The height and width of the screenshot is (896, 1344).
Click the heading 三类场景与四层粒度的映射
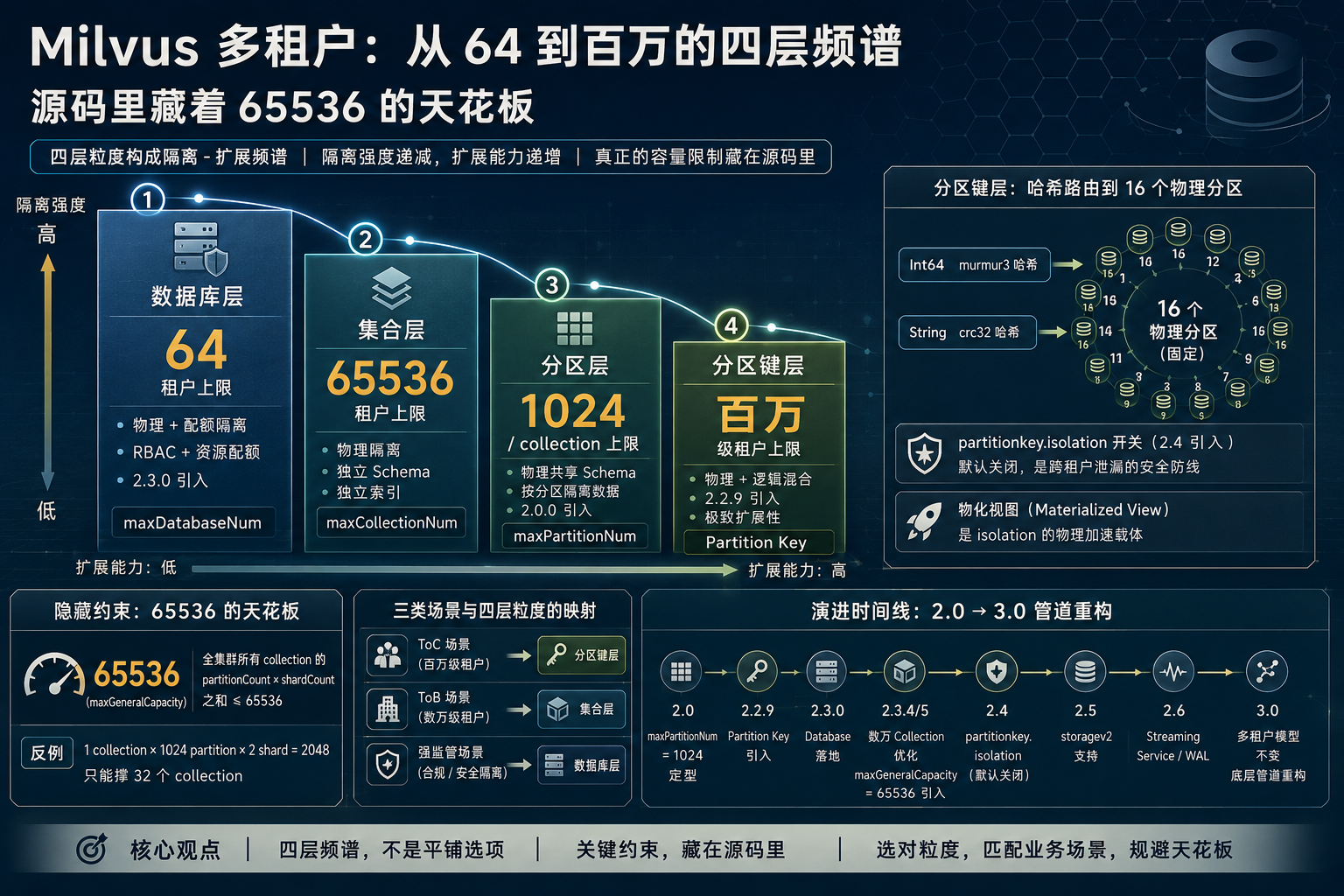(494, 611)
